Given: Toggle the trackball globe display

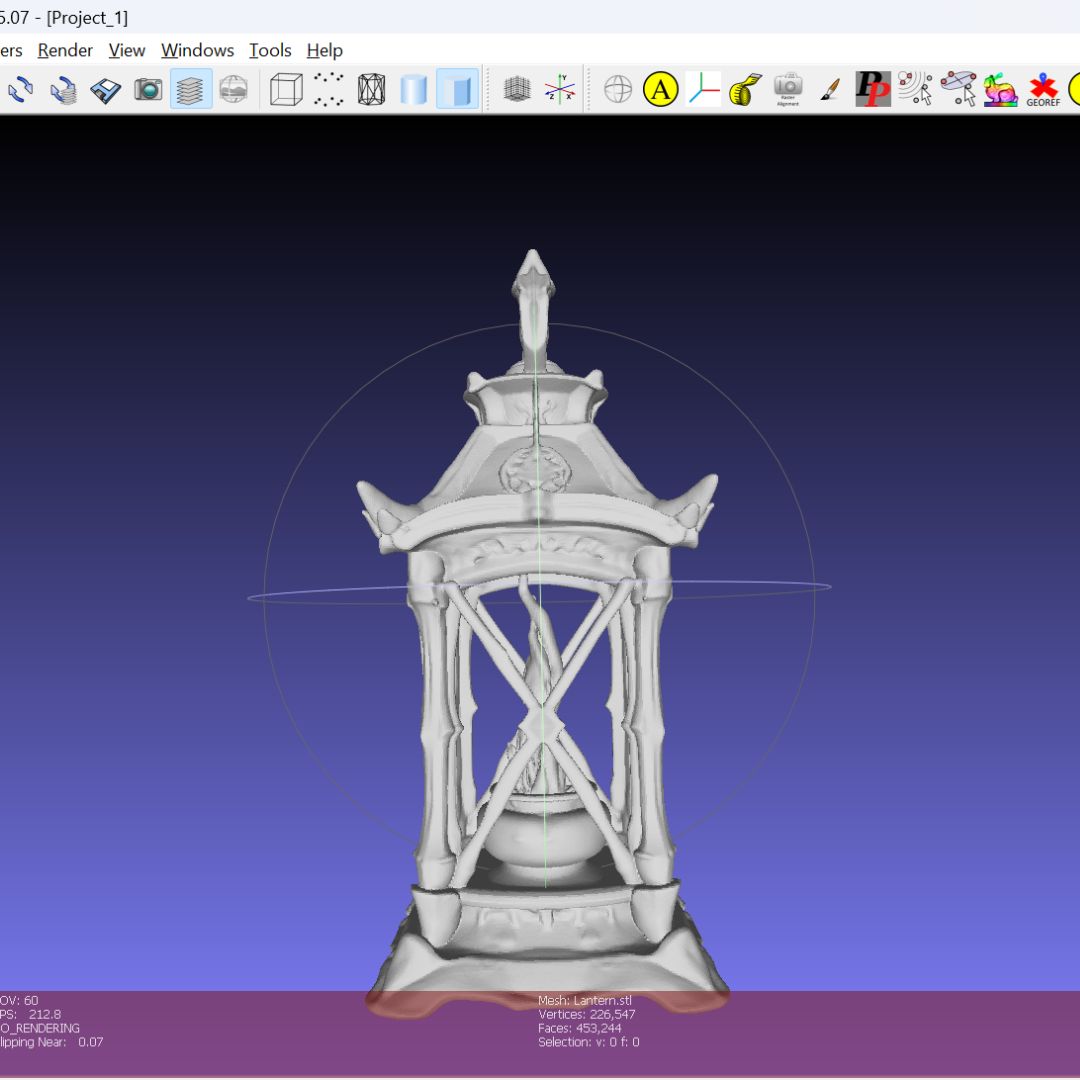Looking at the screenshot, I should click(619, 88).
